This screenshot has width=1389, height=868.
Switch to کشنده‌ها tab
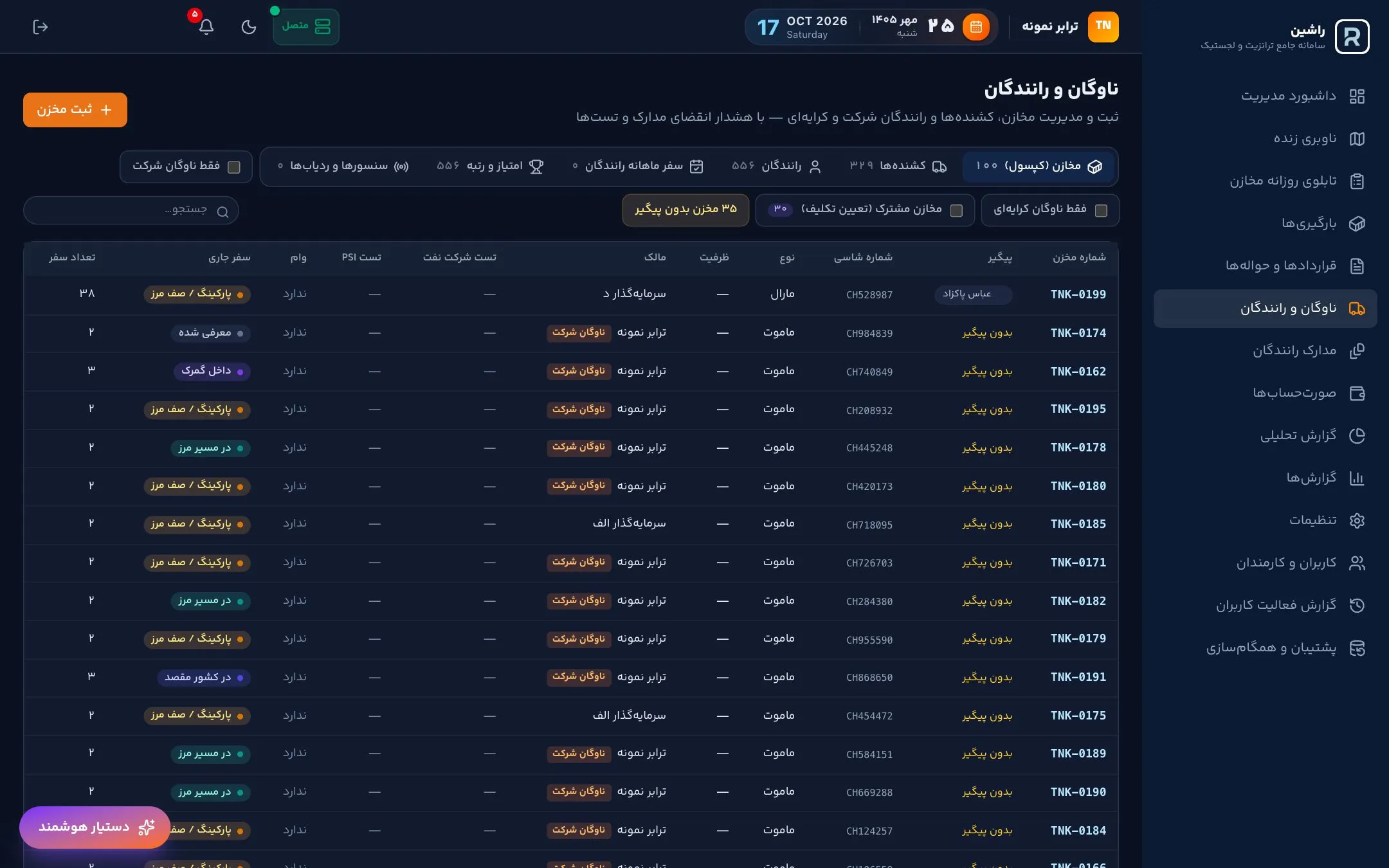[x=898, y=167]
